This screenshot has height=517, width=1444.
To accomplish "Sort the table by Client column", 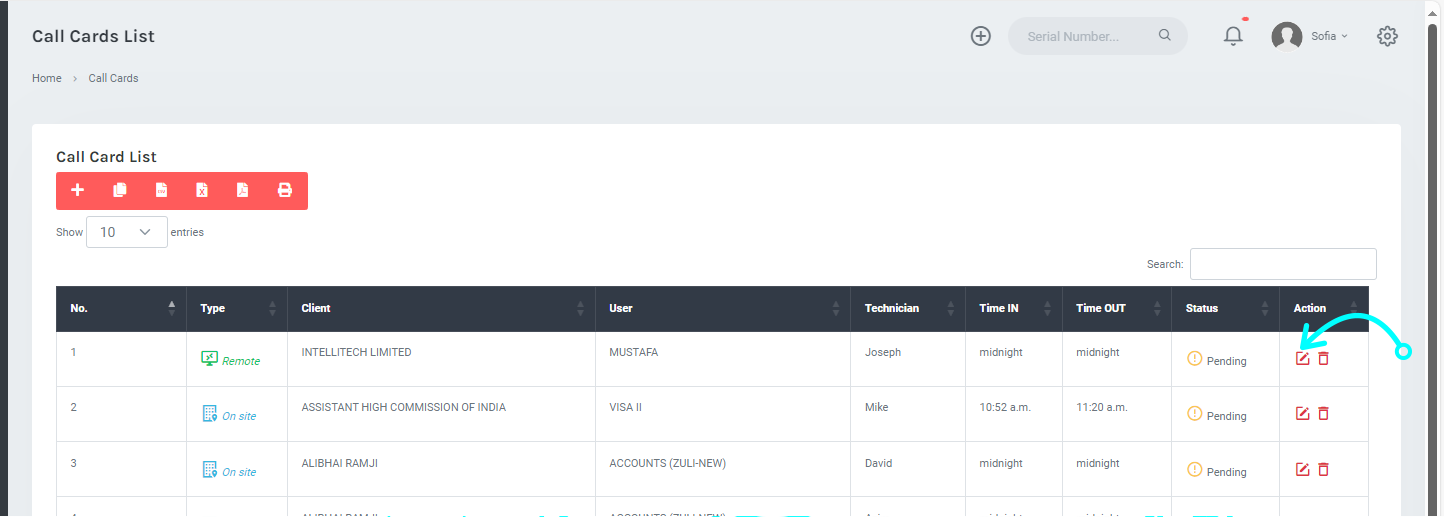I will tap(441, 309).
